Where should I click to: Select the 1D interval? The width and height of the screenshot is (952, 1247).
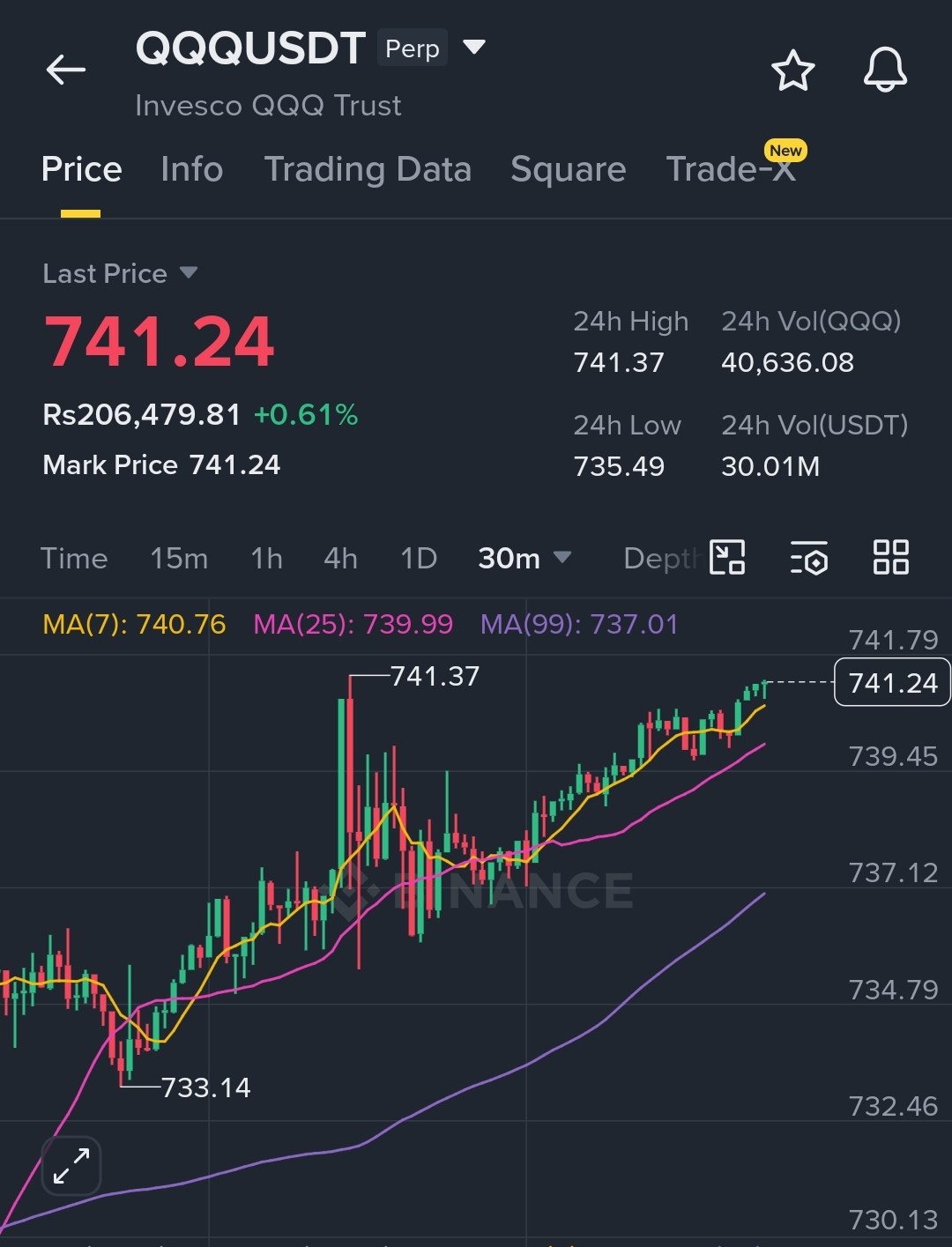(419, 559)
